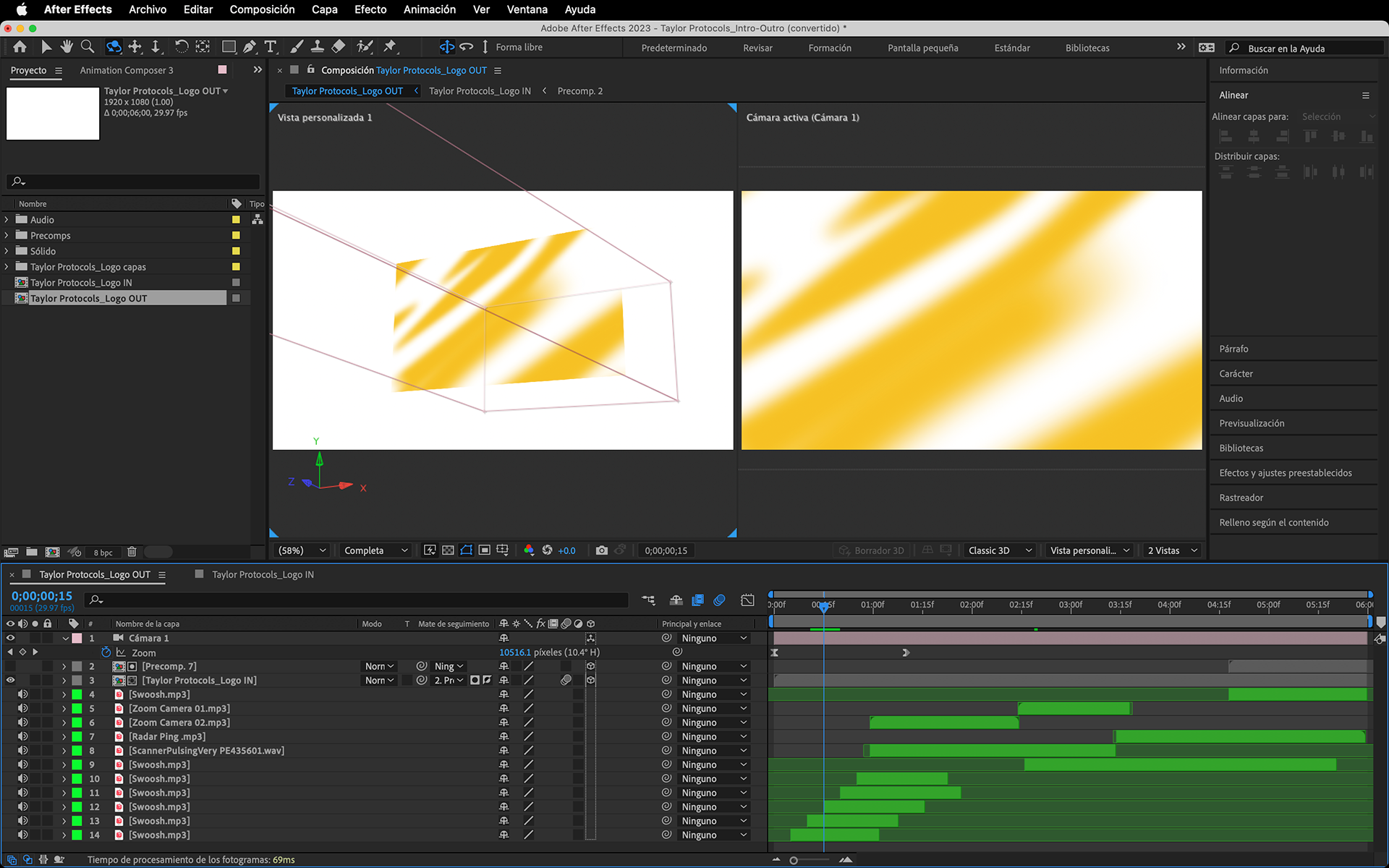The image size is (1389, 868).
Task: Select the Type text tool
Action: tap(271, 47)
